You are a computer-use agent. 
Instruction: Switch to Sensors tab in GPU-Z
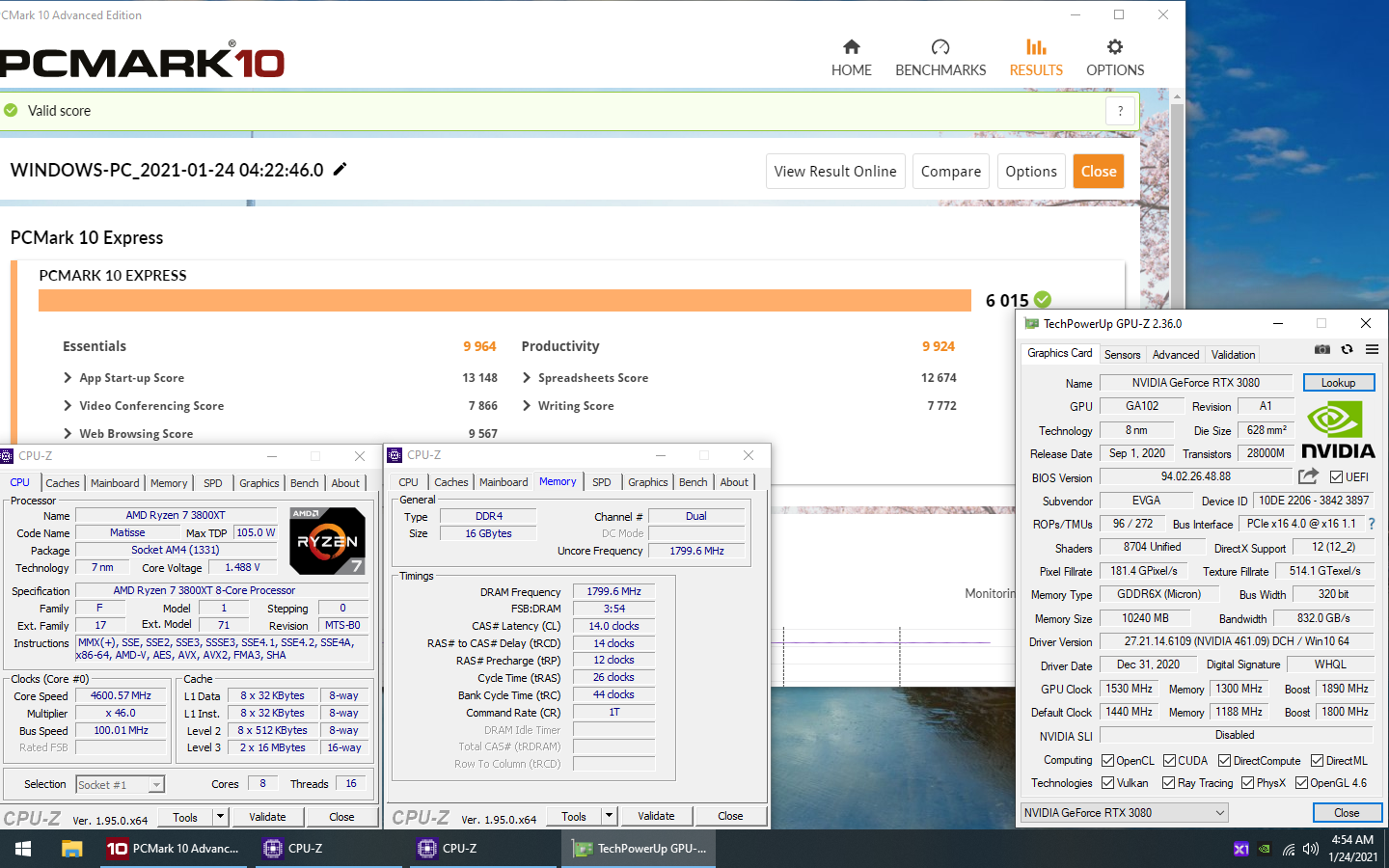1122,355
